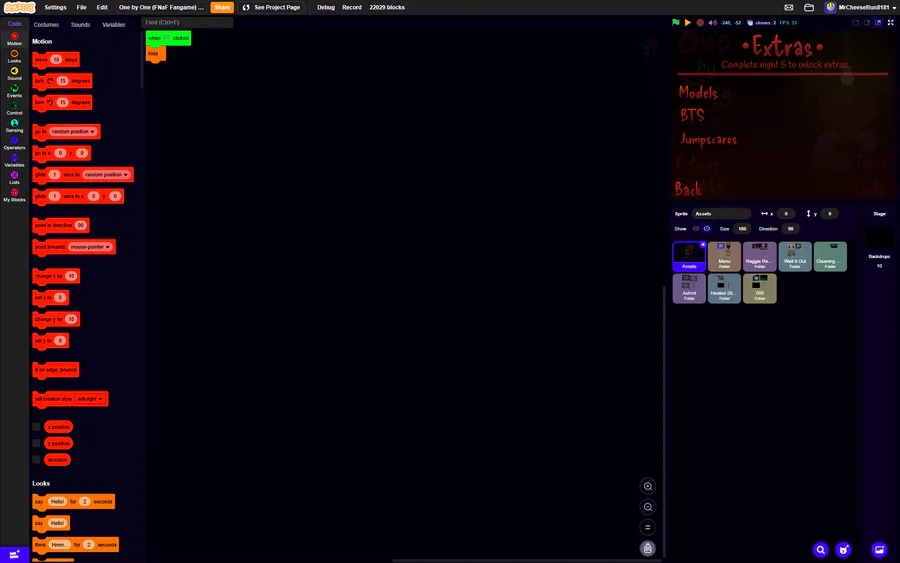Click the choose a sprite cat button
The width and height of the screenshot is (900, 563).
(843, 550)
